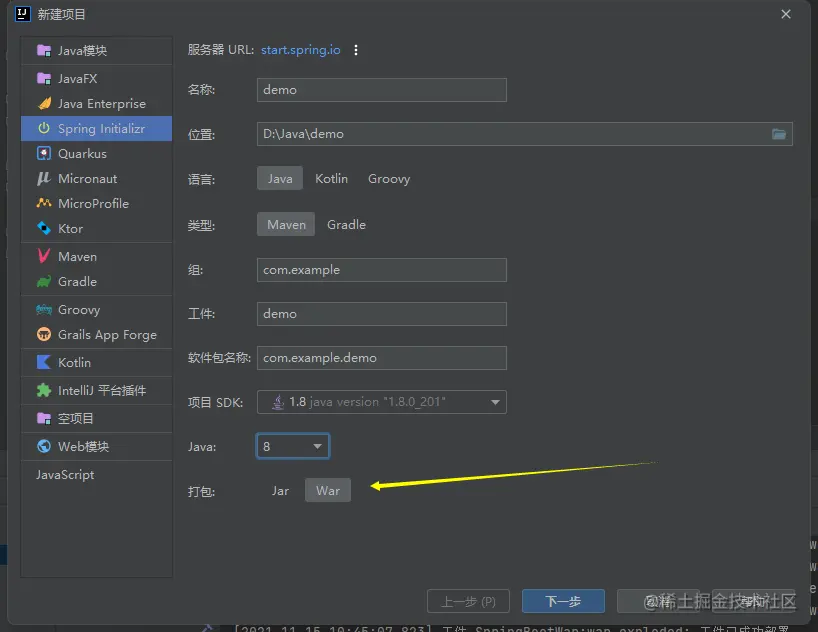Close the 新建项目 dialog
This screenshot has width=818, height=632.
[786, 14]
